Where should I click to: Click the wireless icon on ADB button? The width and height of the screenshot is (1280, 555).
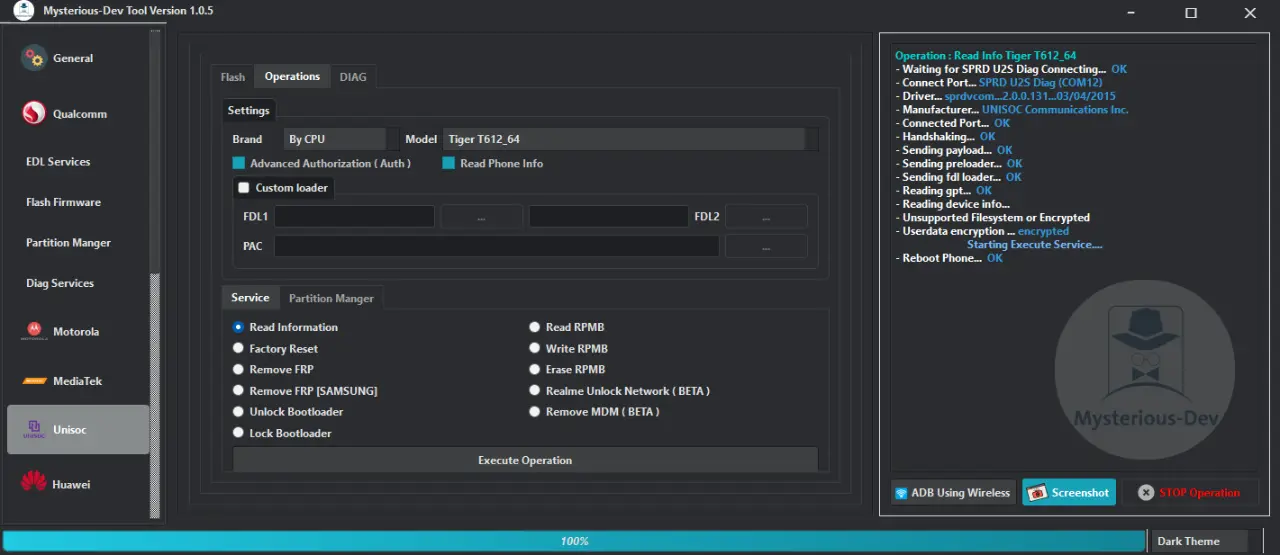[x=900, y=493]
